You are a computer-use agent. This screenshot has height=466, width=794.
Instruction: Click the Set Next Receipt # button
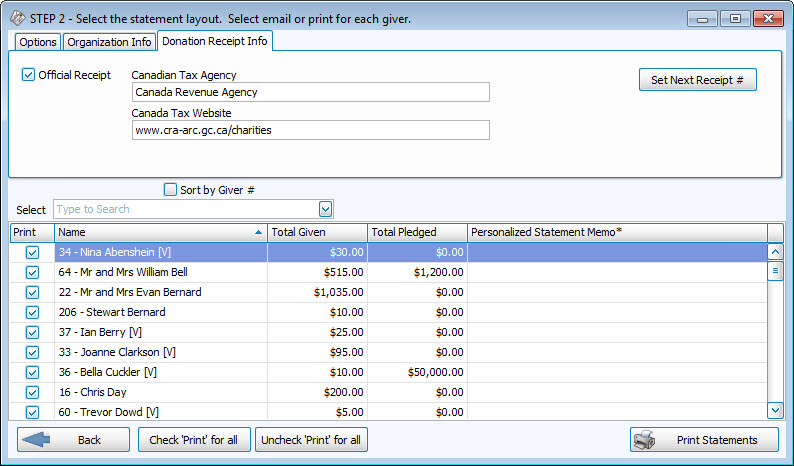(x=697, y=80)
